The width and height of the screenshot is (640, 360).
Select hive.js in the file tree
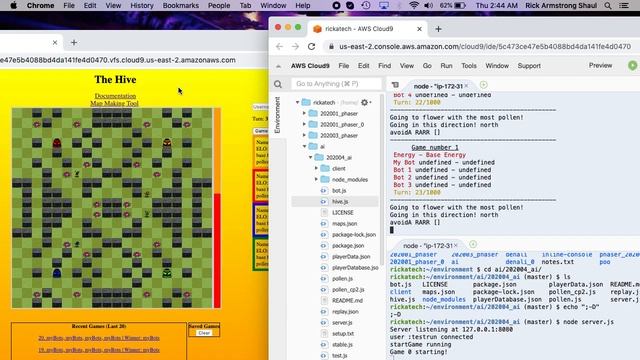pyautogui.click(x=340, y=202)
